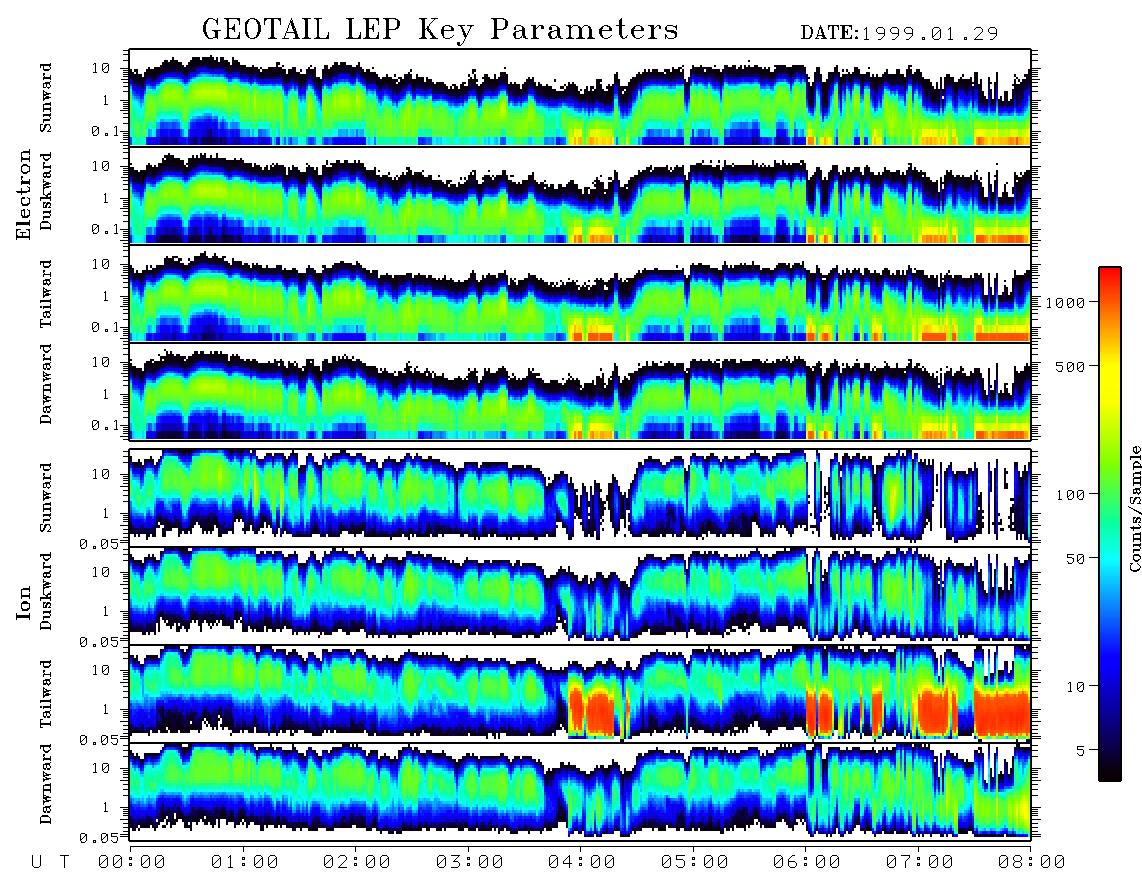Viewport: 1142px width, 880px height.
Task: Click the "00:00" time tick label
Action: (132, 862)
